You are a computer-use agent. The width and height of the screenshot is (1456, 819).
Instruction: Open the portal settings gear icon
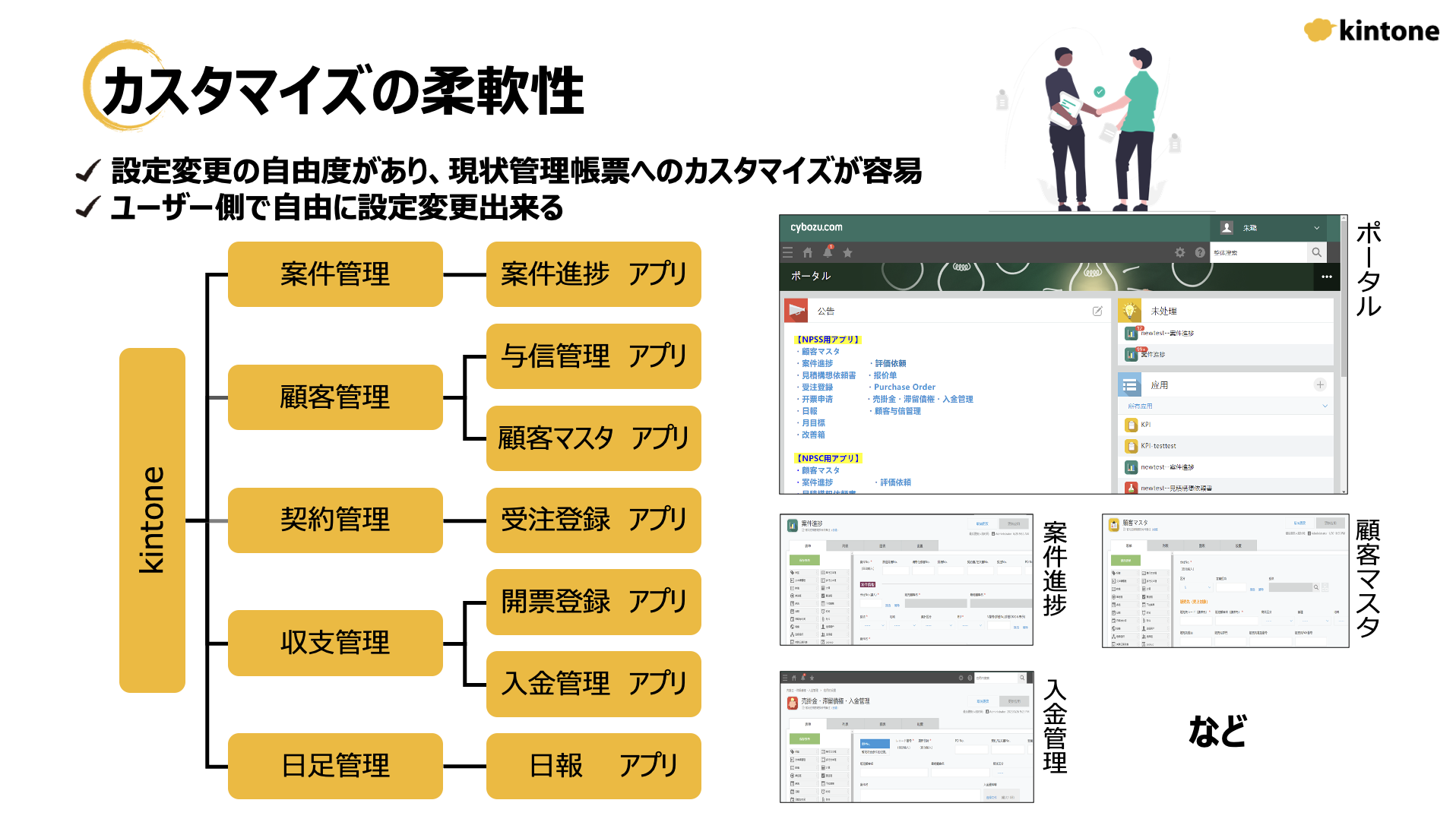[1180, 252]
